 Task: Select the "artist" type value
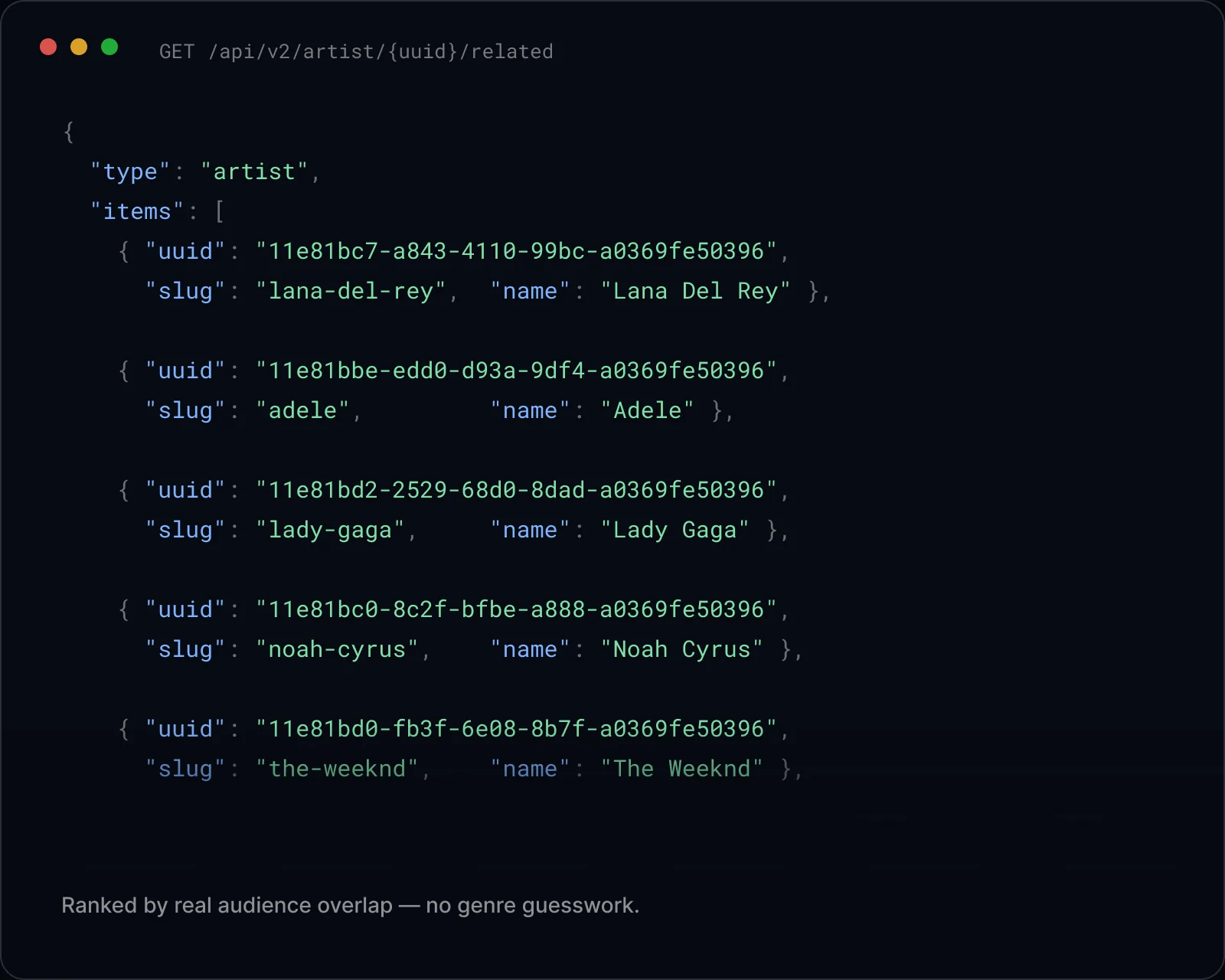(254, 171)
